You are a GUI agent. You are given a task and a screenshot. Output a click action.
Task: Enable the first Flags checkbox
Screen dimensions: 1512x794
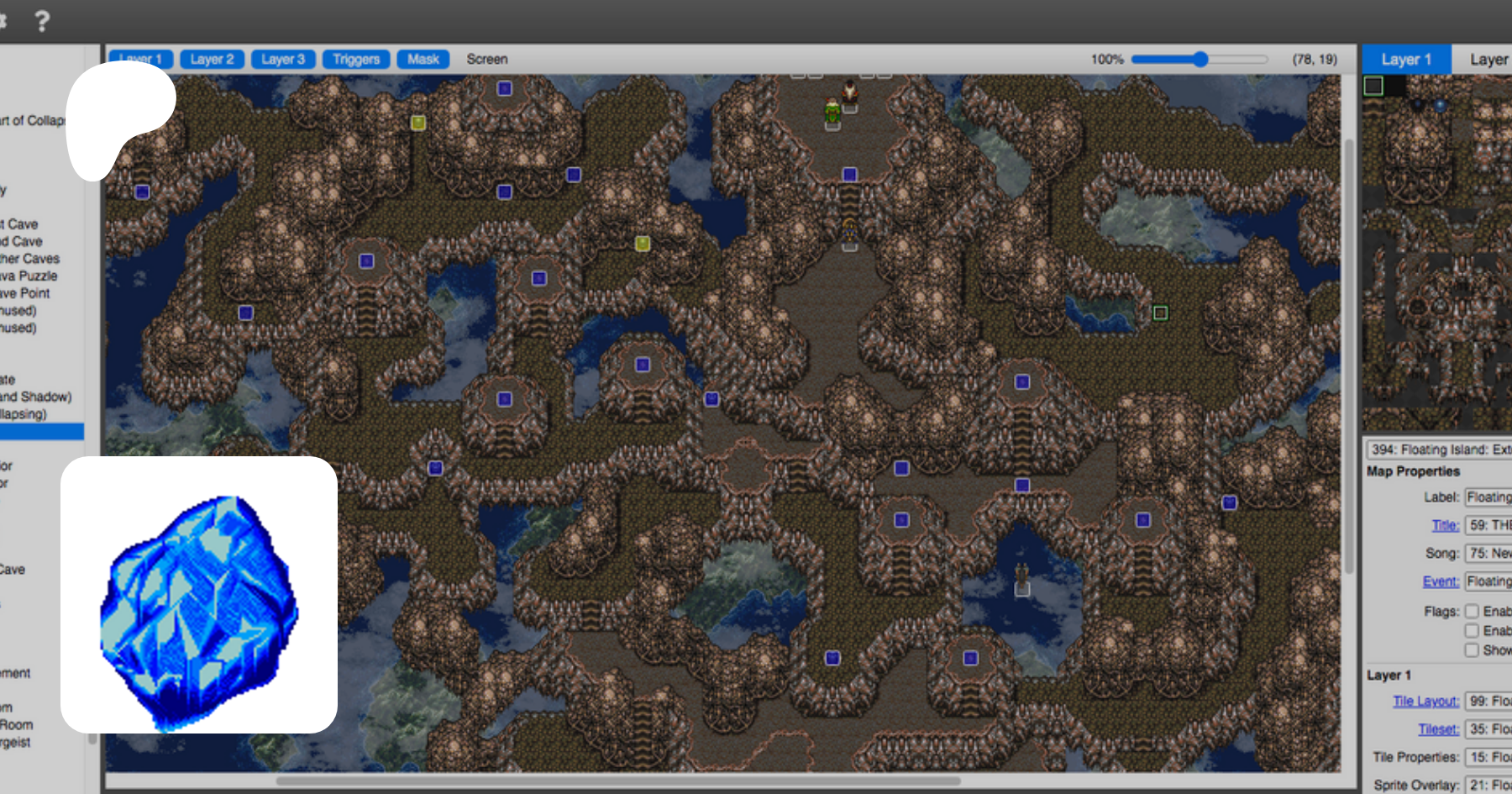click(1472, 611)
